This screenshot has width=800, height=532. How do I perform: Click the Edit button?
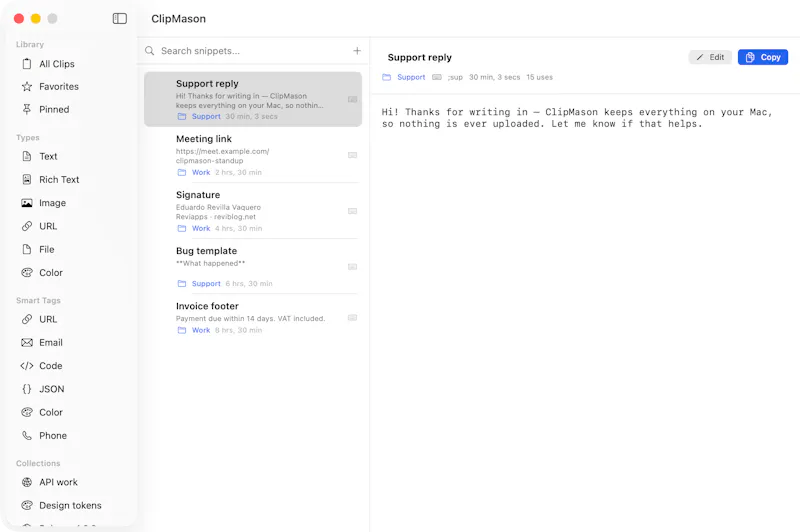710,57
